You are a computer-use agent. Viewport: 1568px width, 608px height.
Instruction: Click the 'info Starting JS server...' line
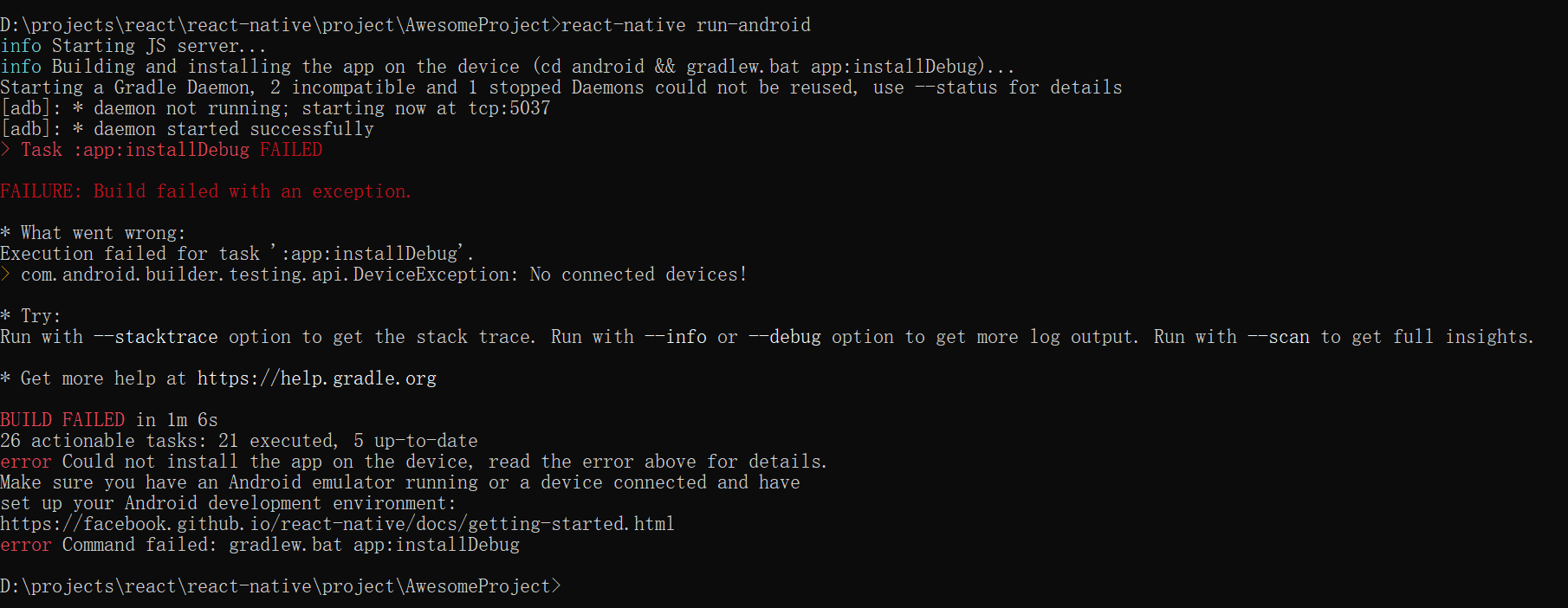click(x=133, y=46)
